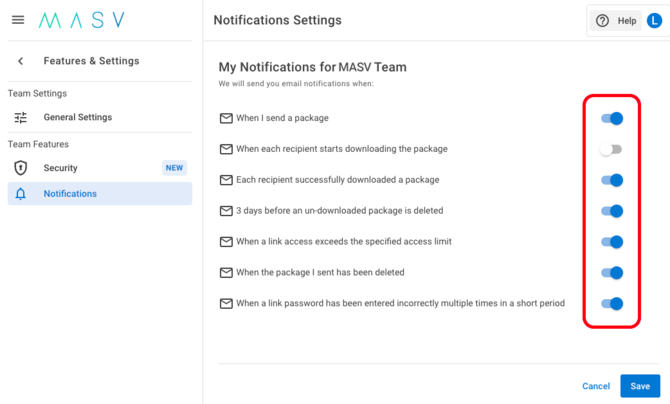The width and height of the screenshot is (670, 404).
Task: Toggle off Each recipient successfully downloaded notification
Action: point(612,180)
